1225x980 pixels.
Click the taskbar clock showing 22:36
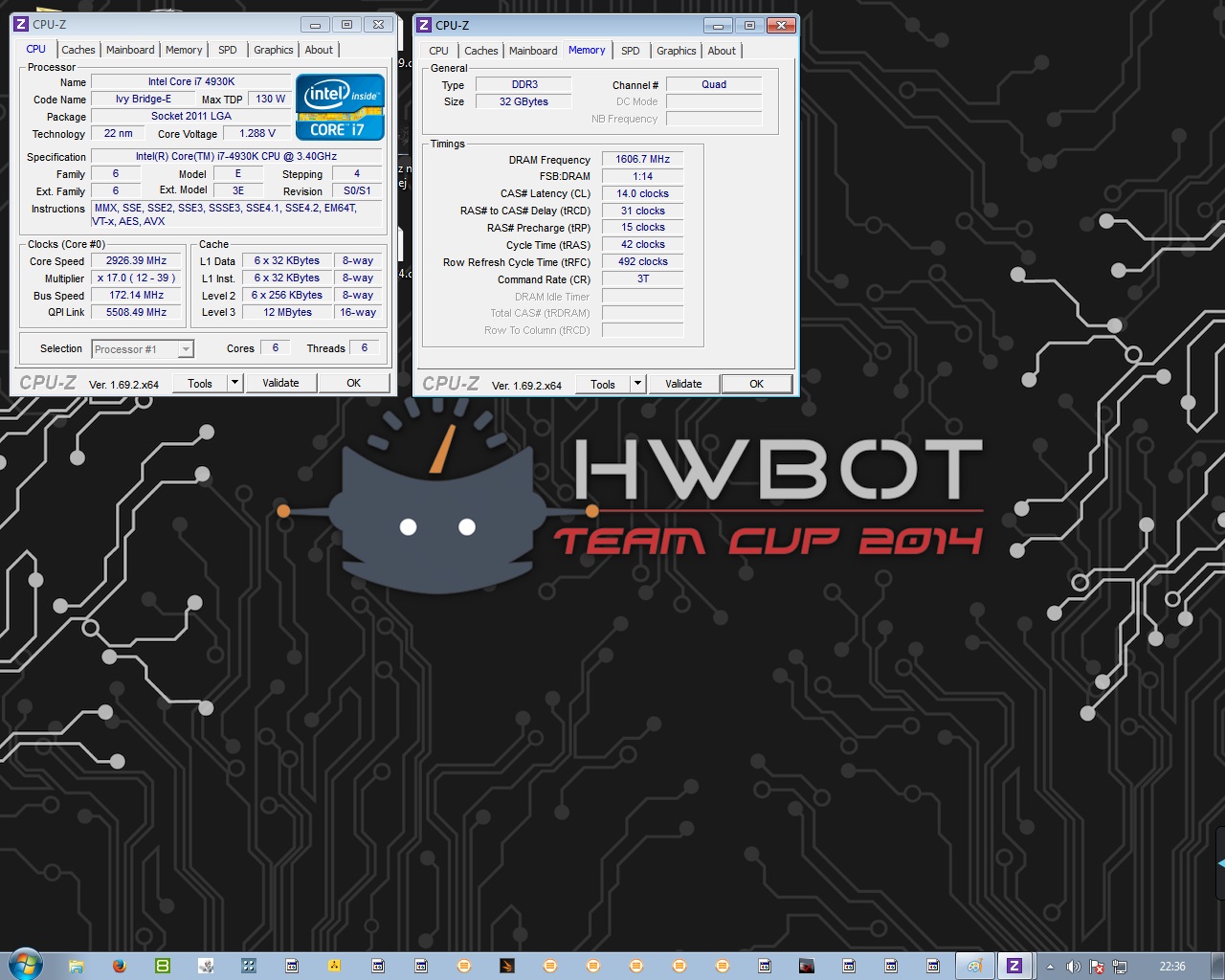(1172, 967)
